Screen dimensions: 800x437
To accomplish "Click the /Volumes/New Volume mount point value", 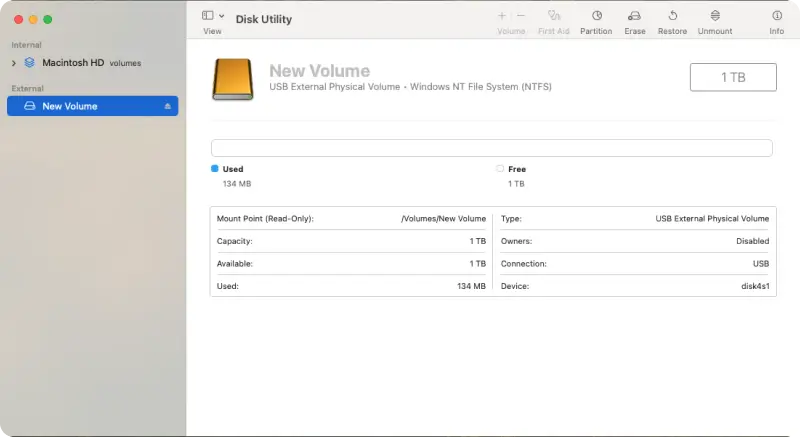I will point(443,219).
